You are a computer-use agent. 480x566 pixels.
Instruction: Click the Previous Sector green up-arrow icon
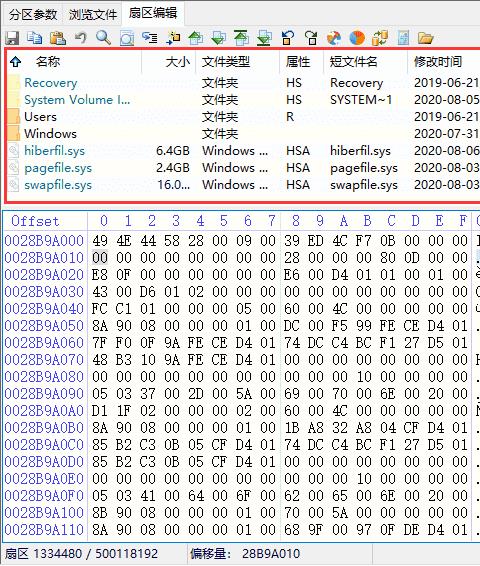pyautogui.click(x=196, y=38)
